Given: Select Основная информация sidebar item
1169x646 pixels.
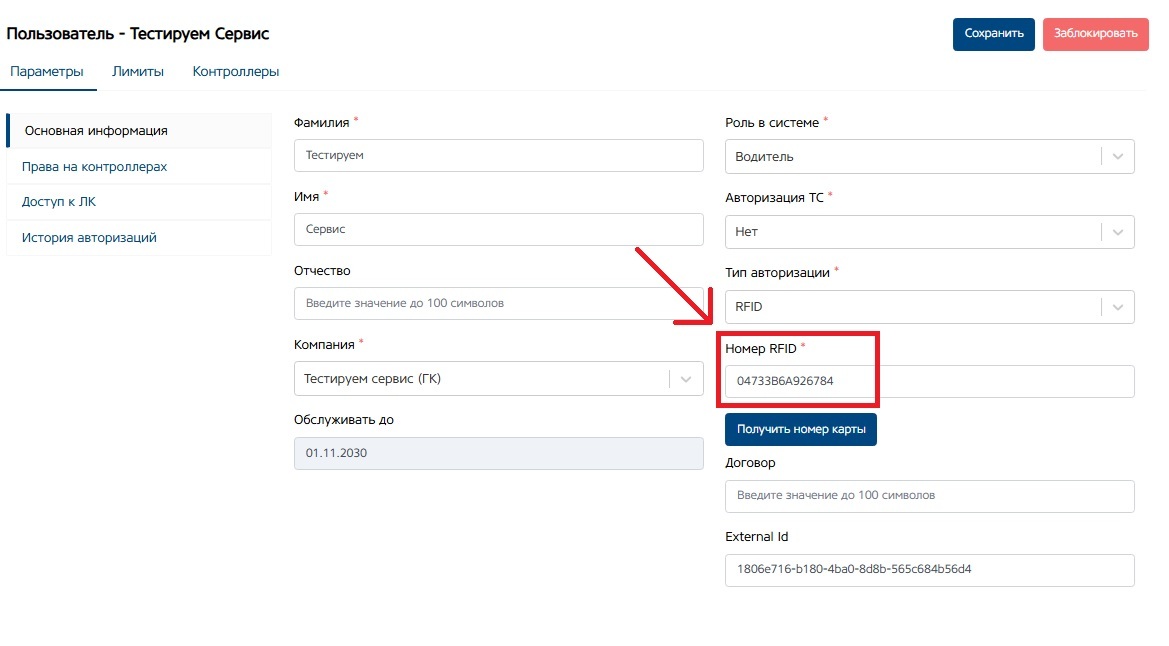Looking at the screenshot, I should [x=96, y=131].
